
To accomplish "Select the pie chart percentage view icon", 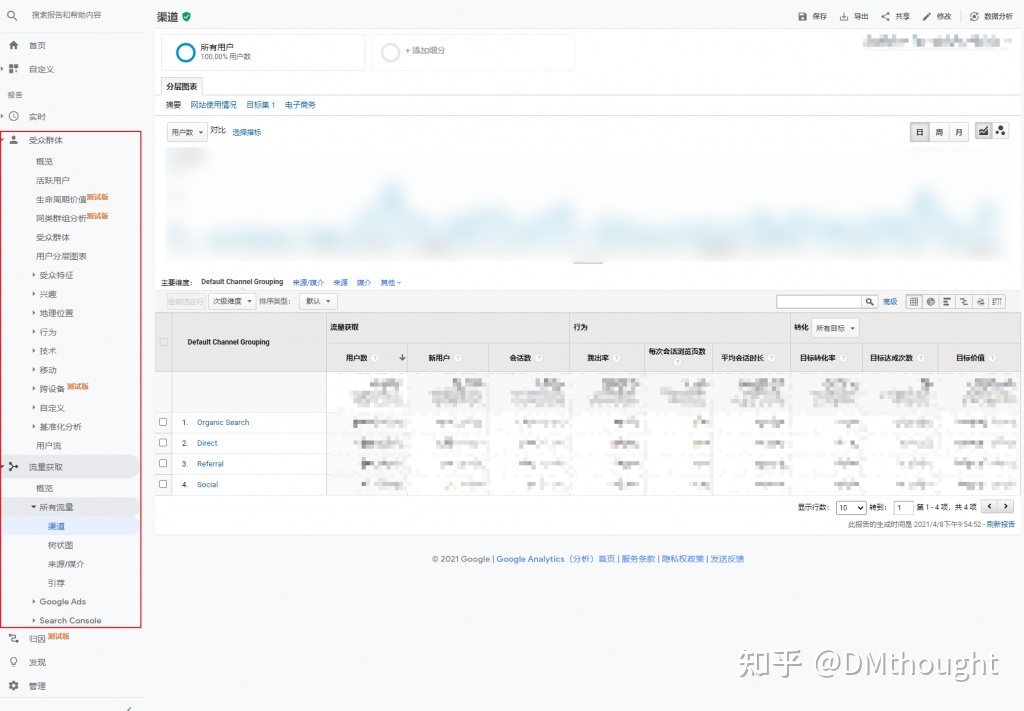I will click(930, 302).
